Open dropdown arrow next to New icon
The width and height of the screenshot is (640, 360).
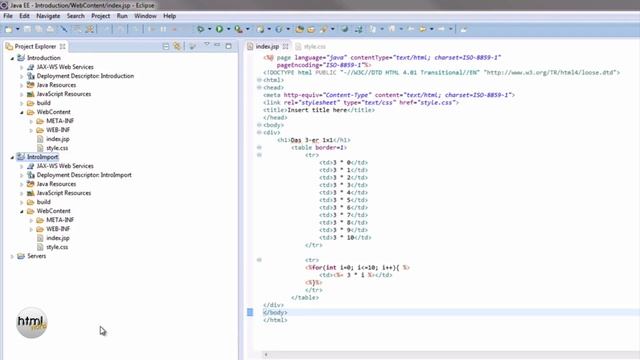[18, 29]
